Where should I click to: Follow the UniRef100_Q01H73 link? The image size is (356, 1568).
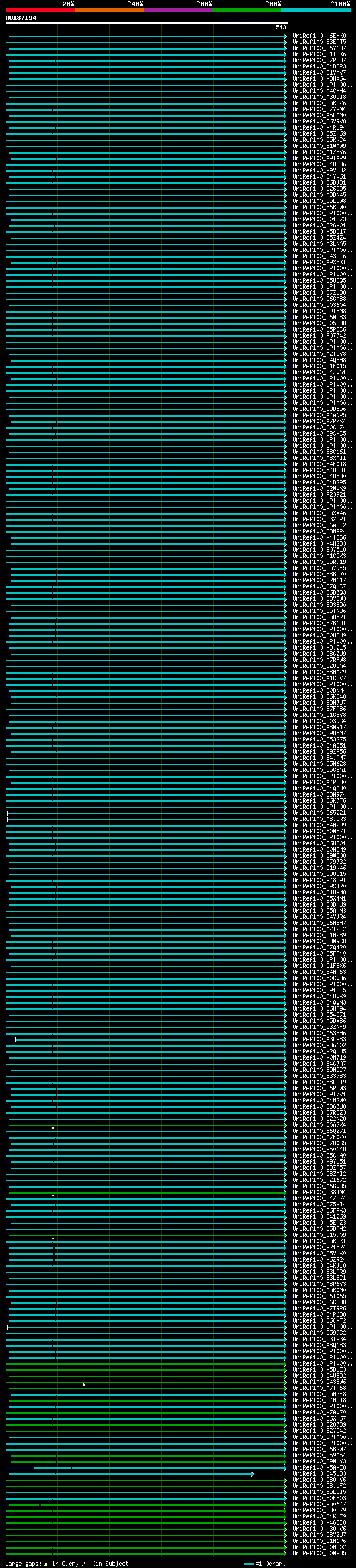coord(319,219)
